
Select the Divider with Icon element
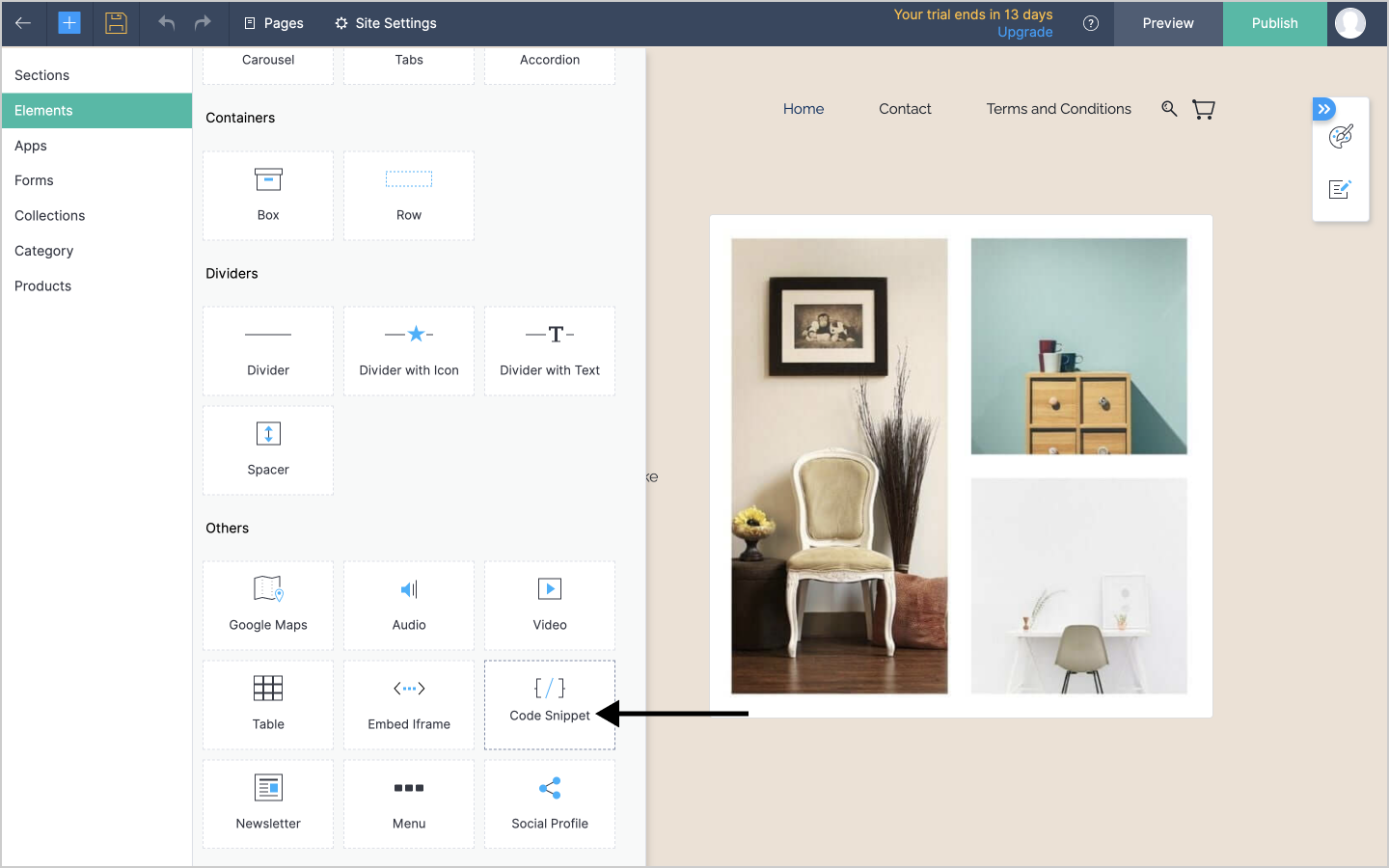pos(409,351)
